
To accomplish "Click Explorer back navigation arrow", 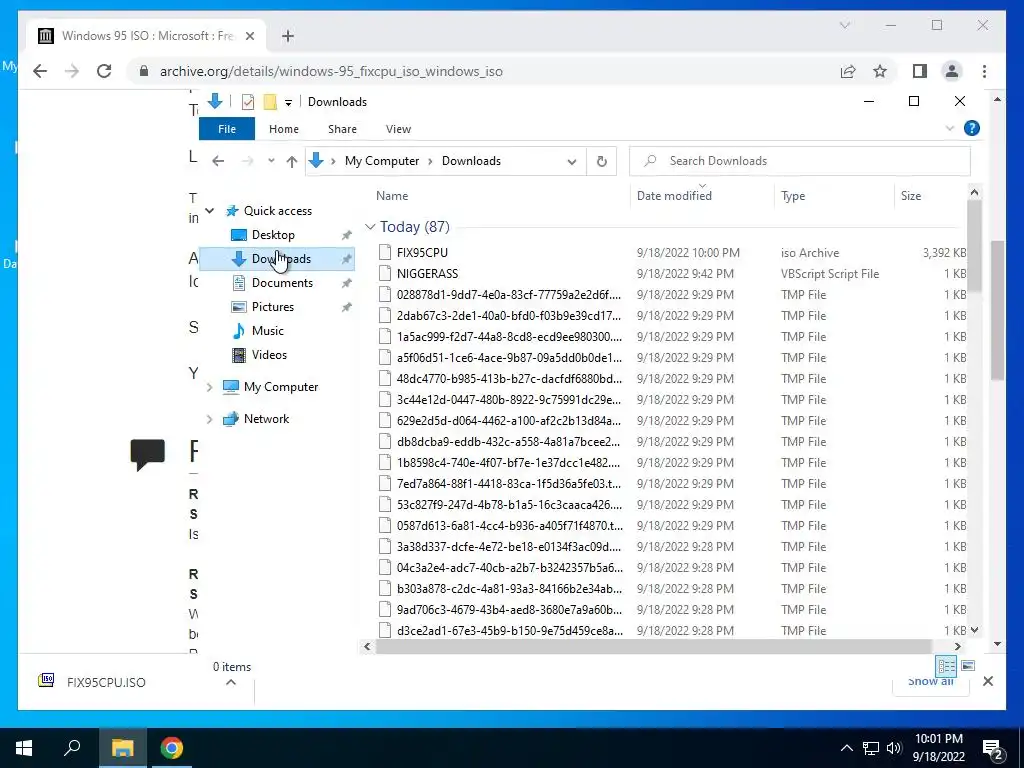I will coord(218,161).
